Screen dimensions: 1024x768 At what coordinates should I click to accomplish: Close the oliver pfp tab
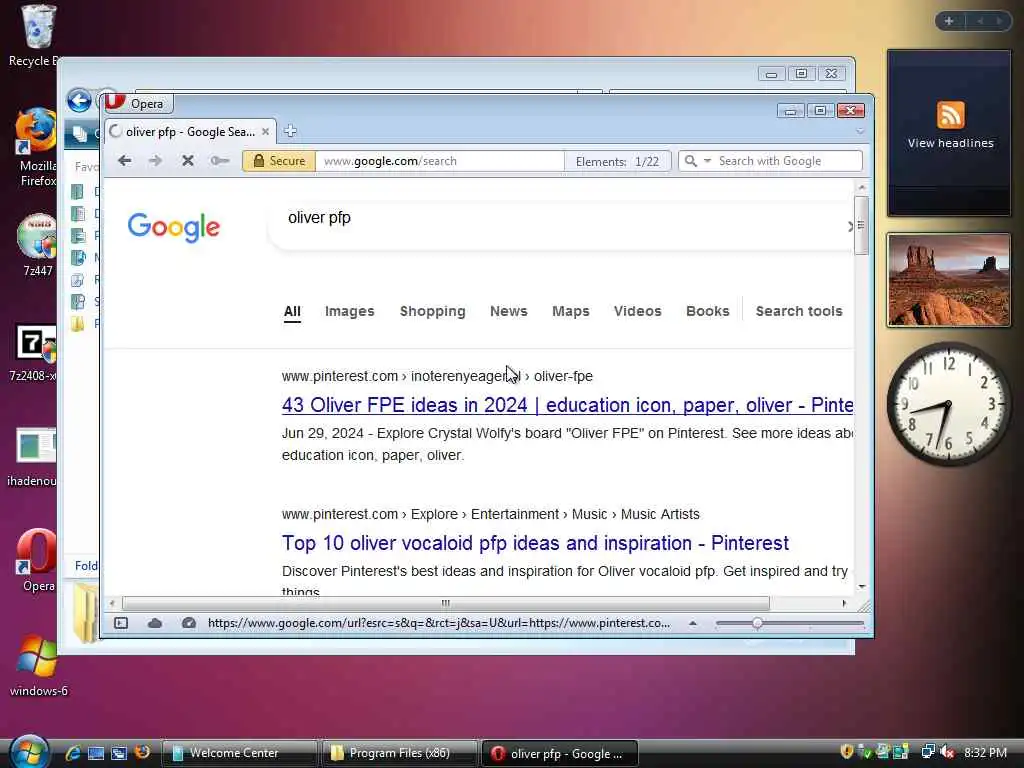coord(265,131)
